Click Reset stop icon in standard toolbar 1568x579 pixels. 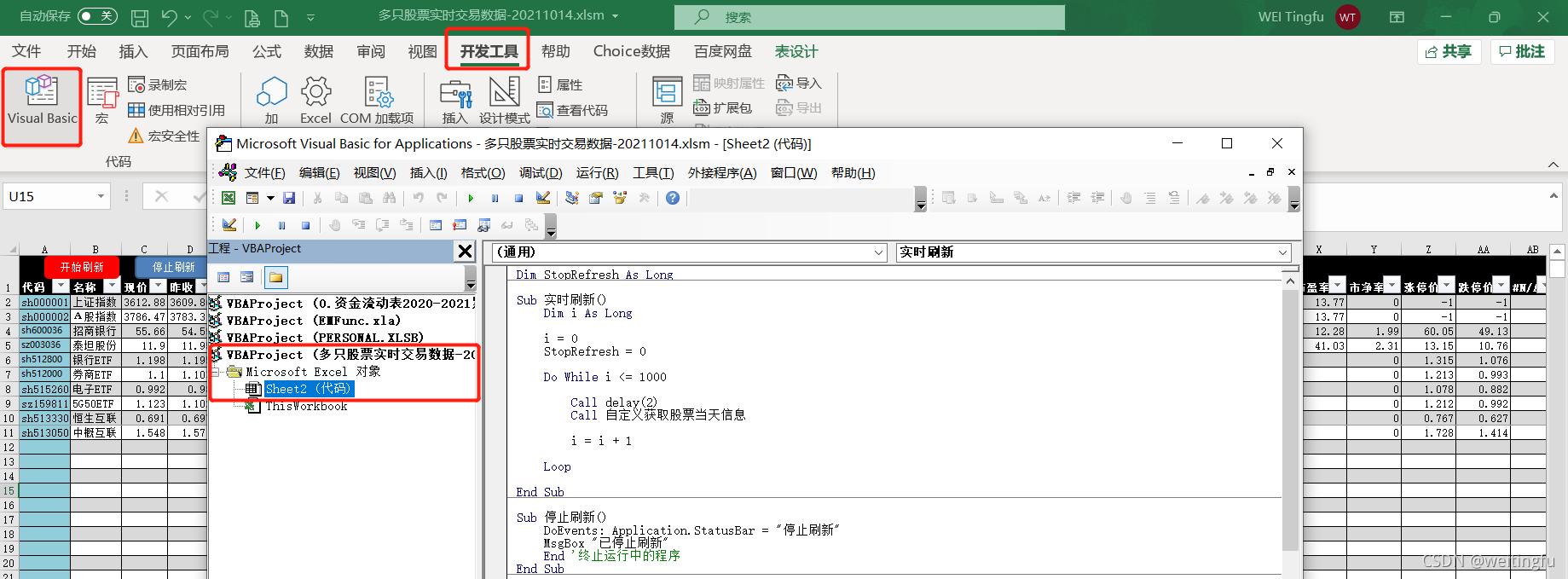pos(518,198)
